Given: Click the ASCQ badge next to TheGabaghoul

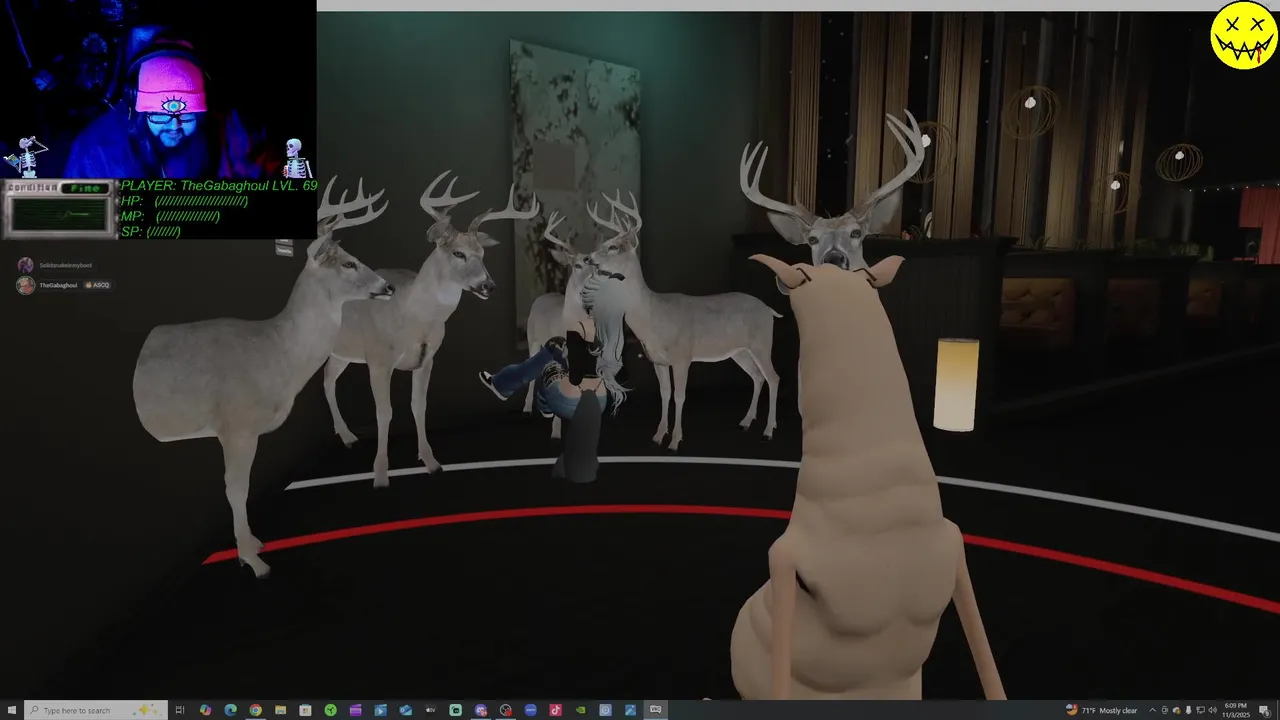Looking at the screenshot, I should click(97, 285).
